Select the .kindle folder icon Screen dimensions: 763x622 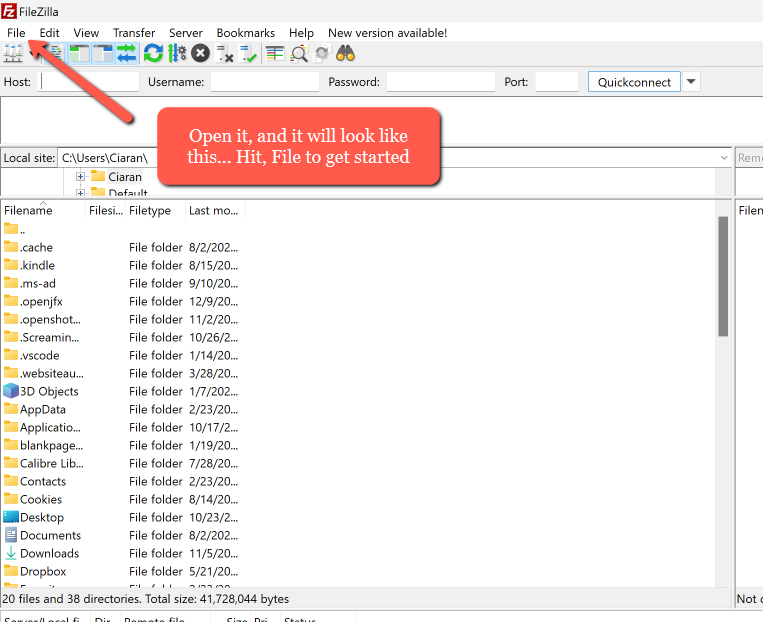click(11, 264)
